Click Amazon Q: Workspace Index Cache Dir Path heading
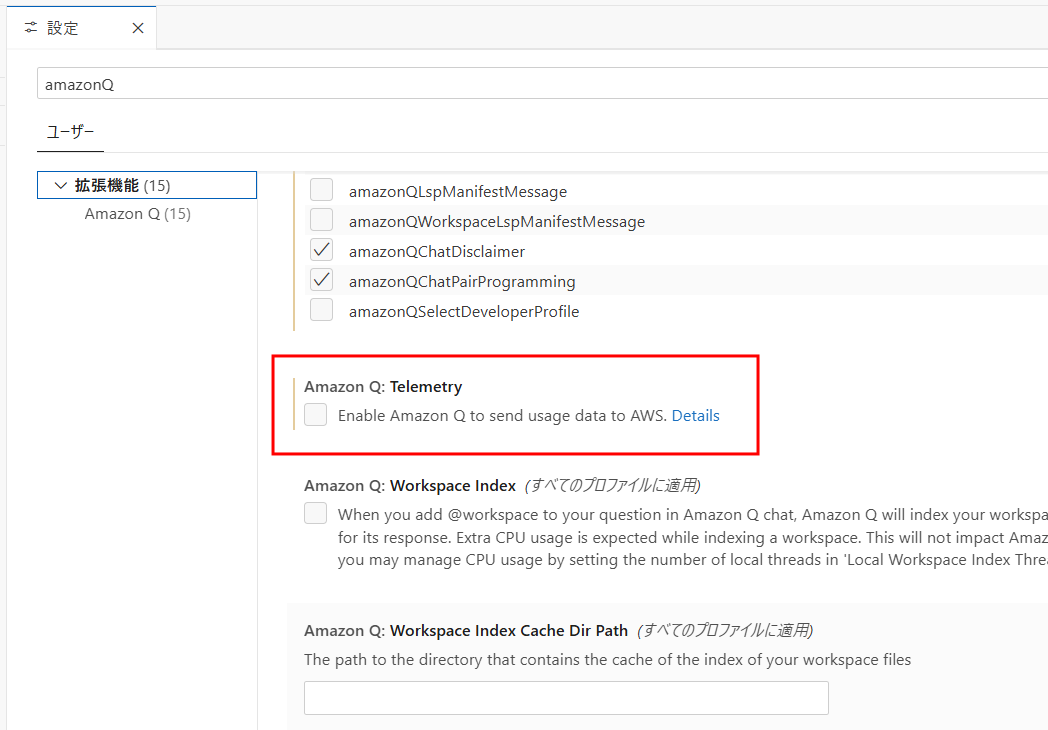 pos(466,630)
